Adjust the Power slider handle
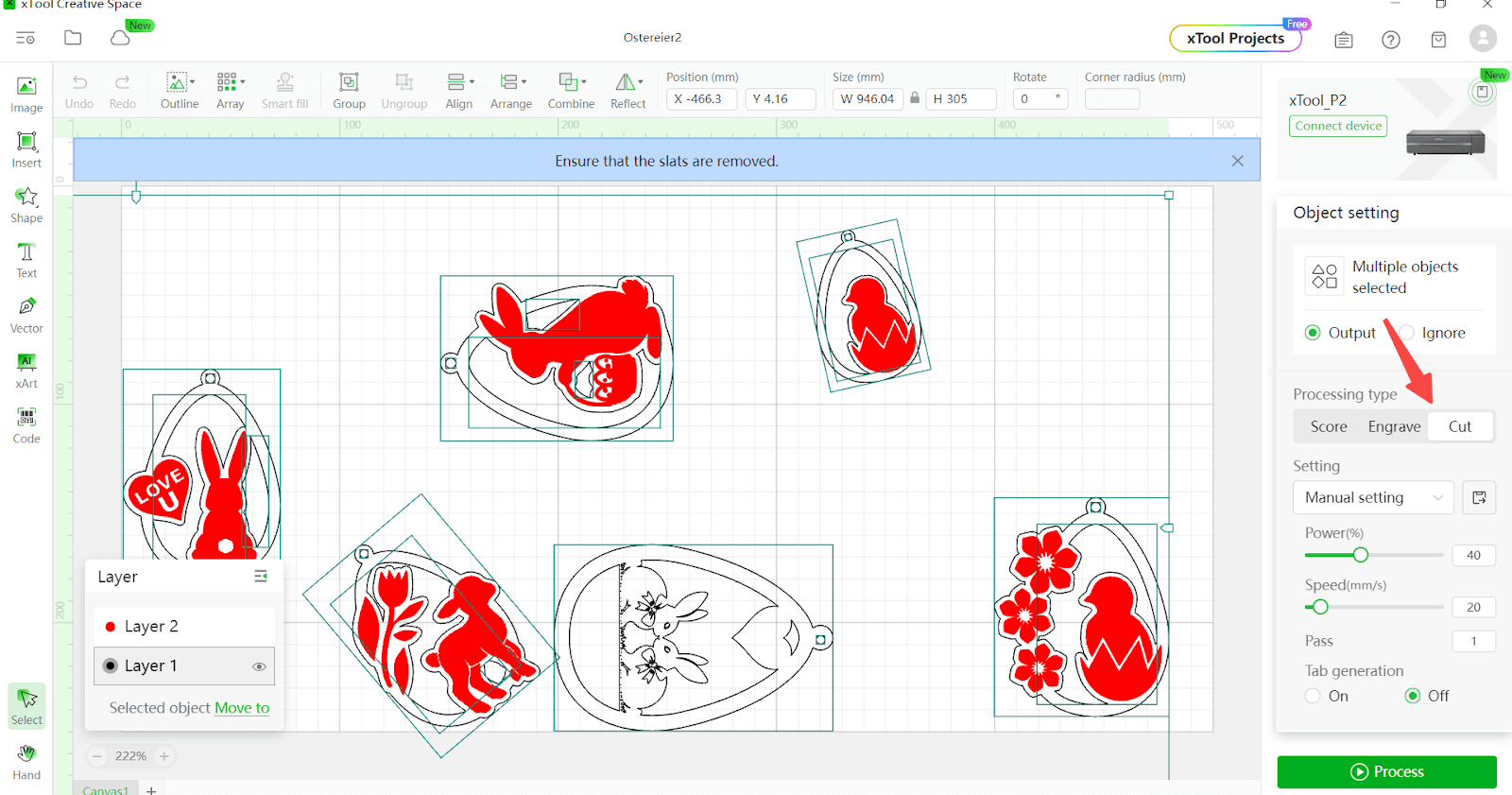The width and height of the screenshot is (1512, 795). pyautogui.click(x=1360, y=555)
